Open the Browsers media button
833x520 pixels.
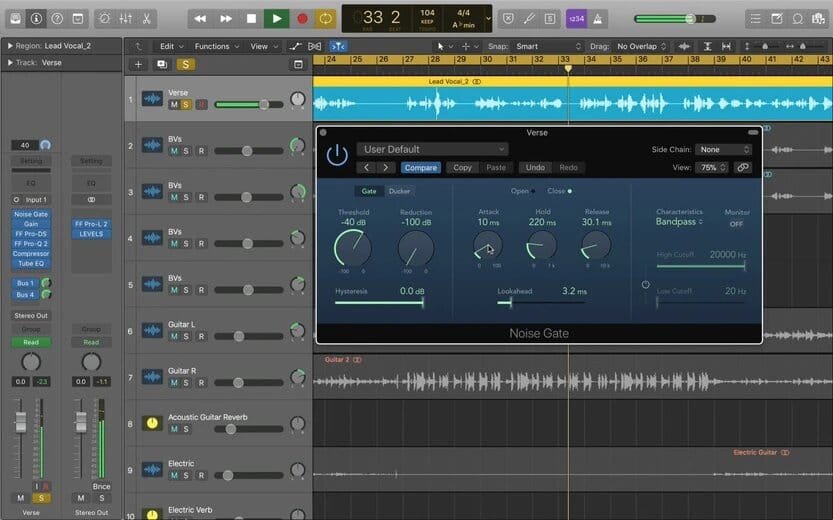pos(818,19)
